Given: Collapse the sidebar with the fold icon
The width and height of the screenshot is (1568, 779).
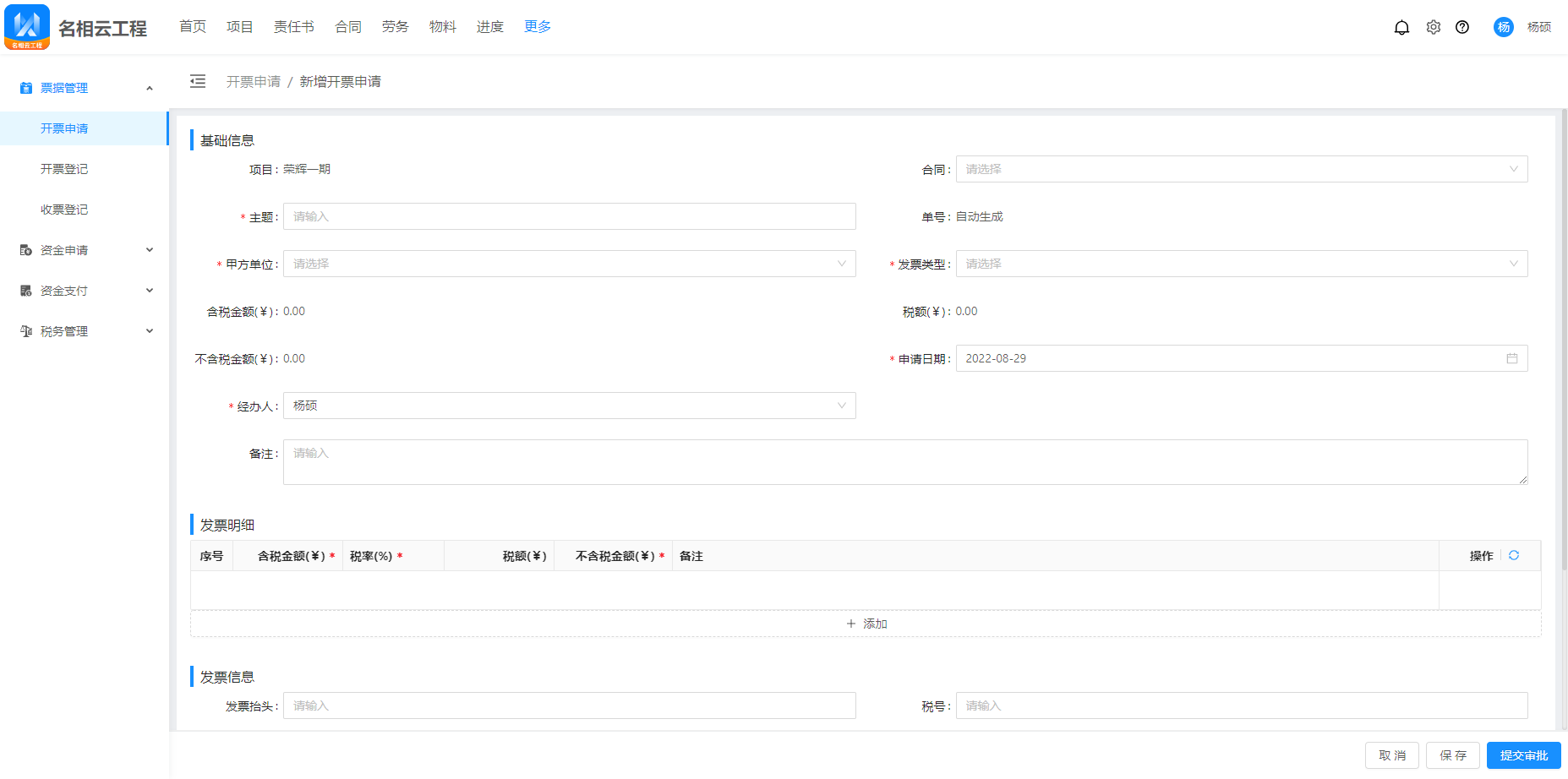Looking at the screenshot, I should point(198,81).
